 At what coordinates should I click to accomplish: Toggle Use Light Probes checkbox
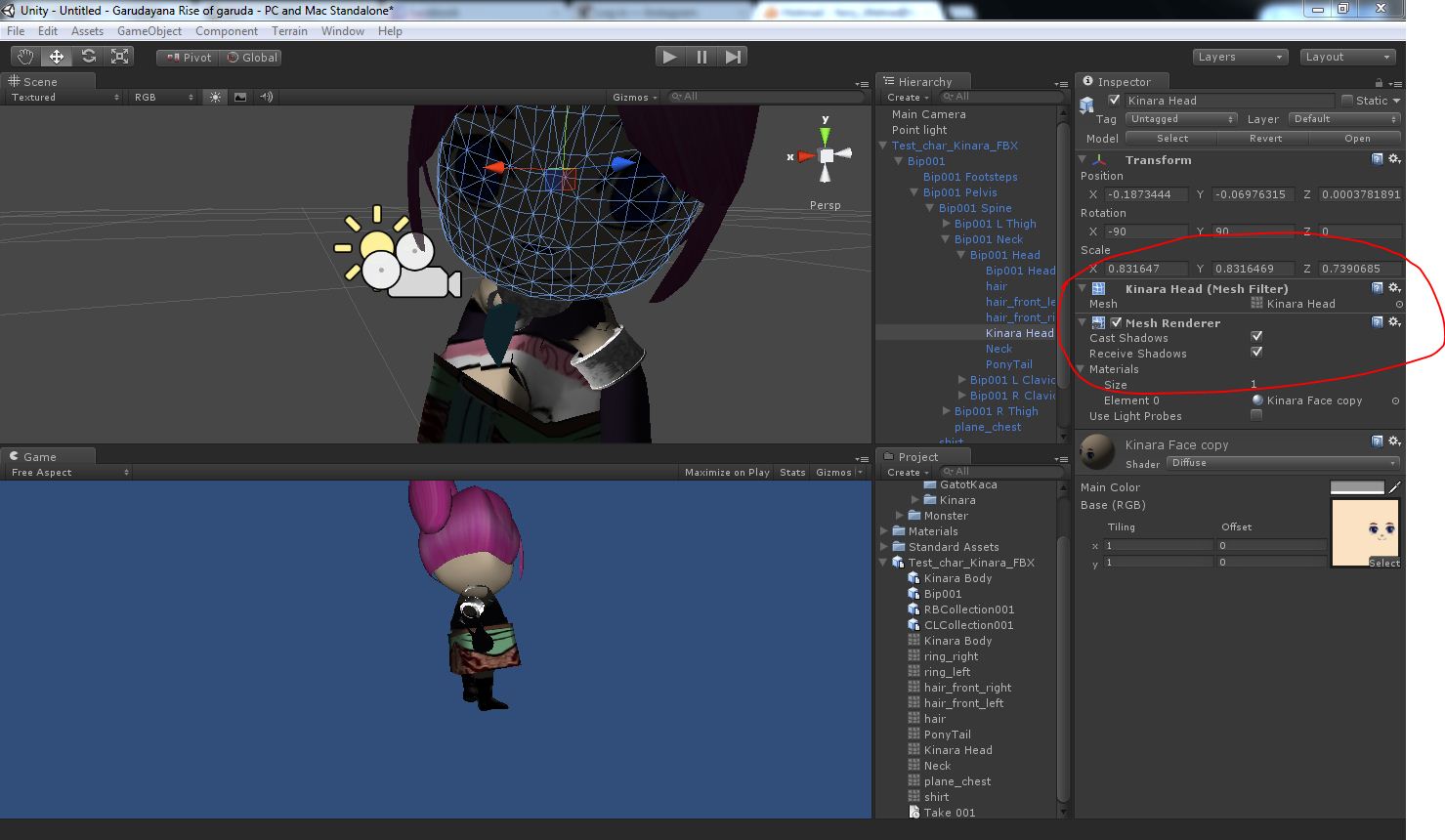click(1256, 415)
